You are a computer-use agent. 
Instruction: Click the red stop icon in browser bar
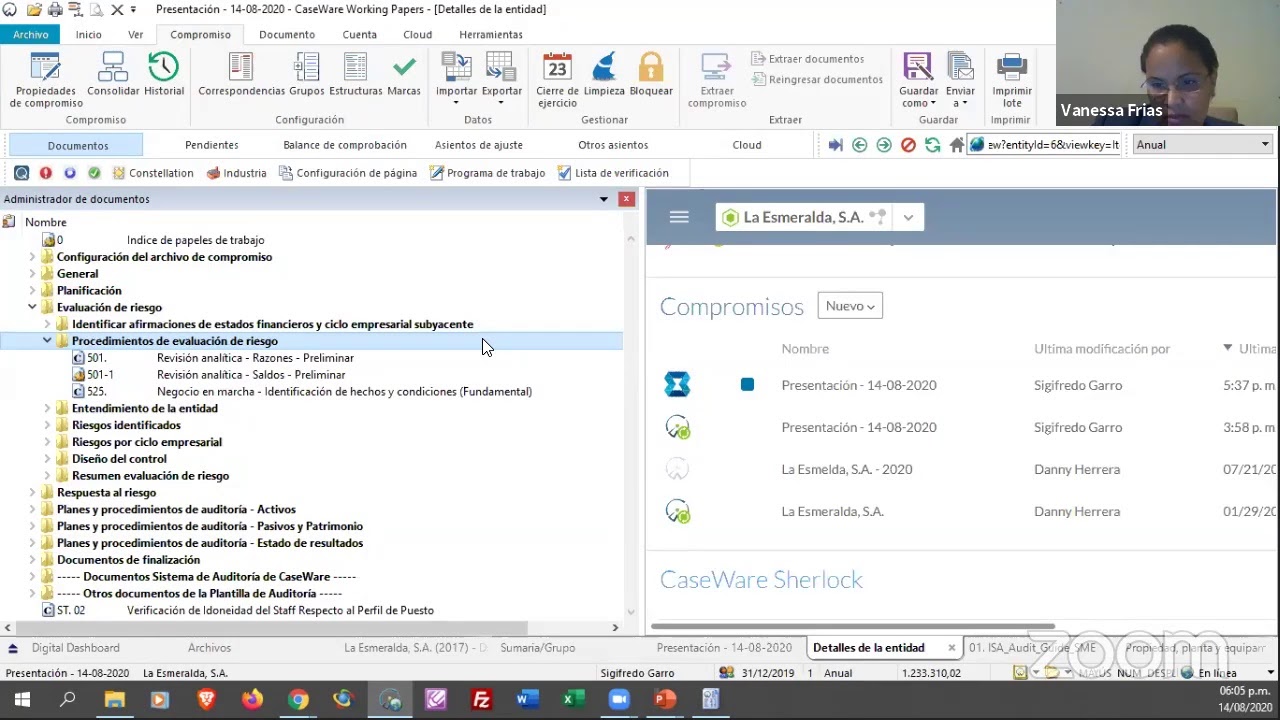pyautogui.click(x=908, y=145)
